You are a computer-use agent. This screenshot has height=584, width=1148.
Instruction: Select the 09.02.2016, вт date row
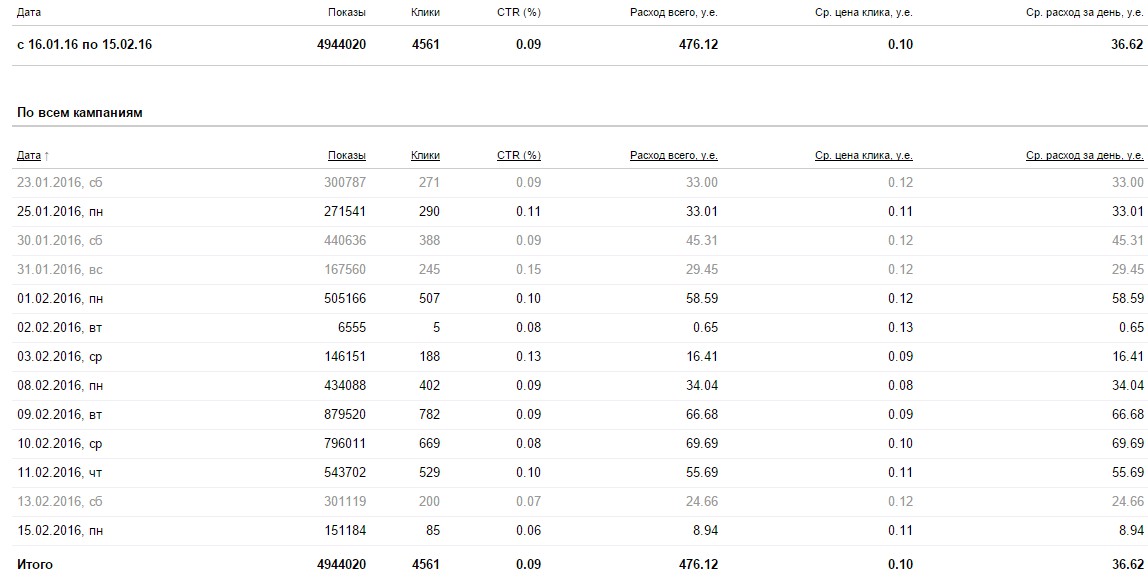pos(60,415)
